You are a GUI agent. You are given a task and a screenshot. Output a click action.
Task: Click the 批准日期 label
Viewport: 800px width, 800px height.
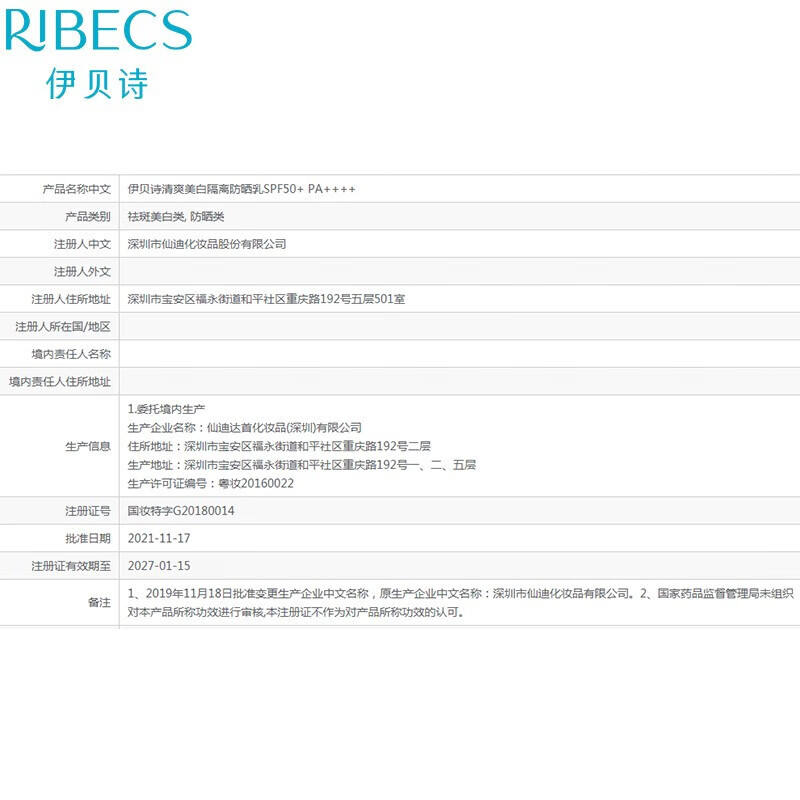pyautogui.click(x=88, y=539)
